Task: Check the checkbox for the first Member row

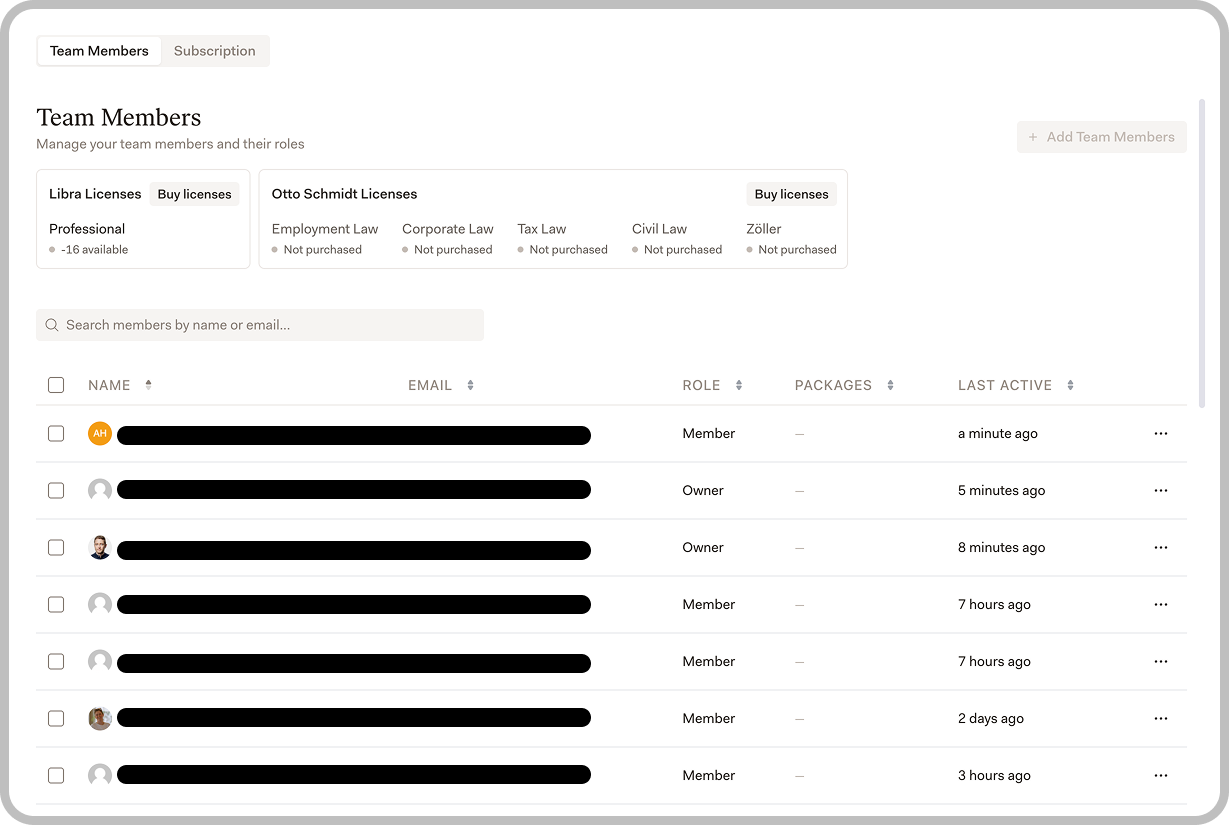Action: click(x=56, y=434)
